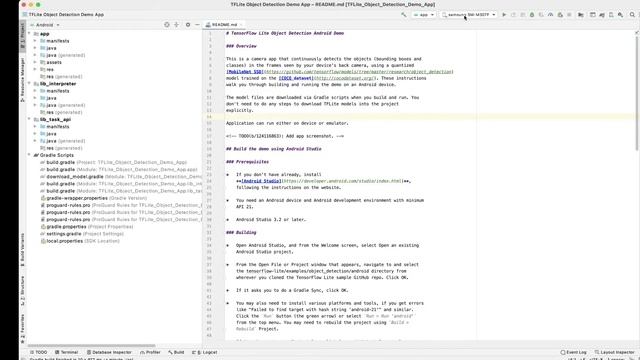Select build.gradle for Project TFLite_Object_Detection_Demo_App
This screenshot has height=360, width=640.
[113, 162]
